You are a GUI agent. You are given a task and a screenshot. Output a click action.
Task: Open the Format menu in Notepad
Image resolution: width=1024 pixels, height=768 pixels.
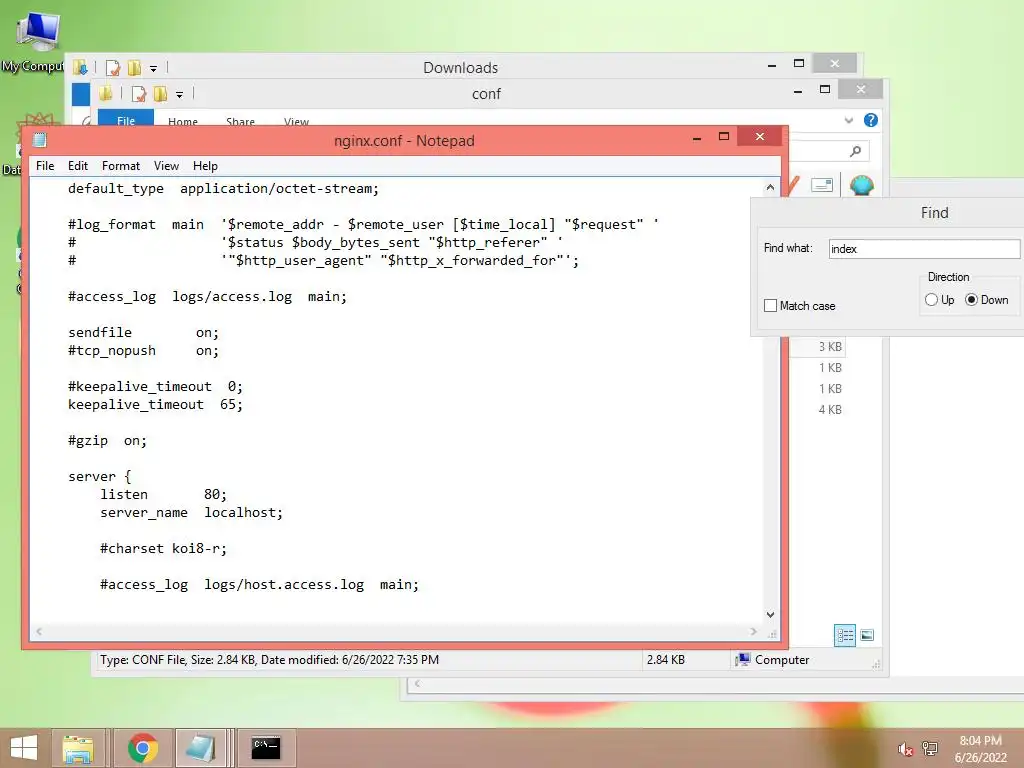[121, 166]
